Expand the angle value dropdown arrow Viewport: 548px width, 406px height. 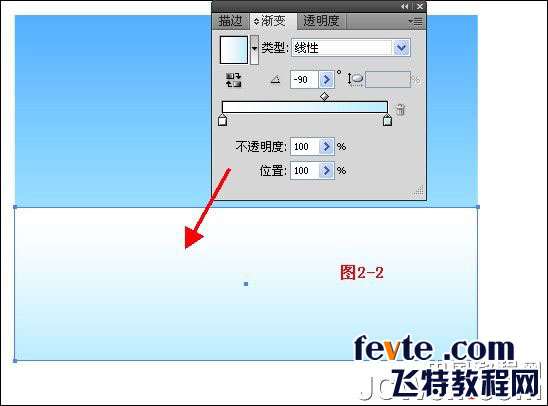[x=326, y=80]
